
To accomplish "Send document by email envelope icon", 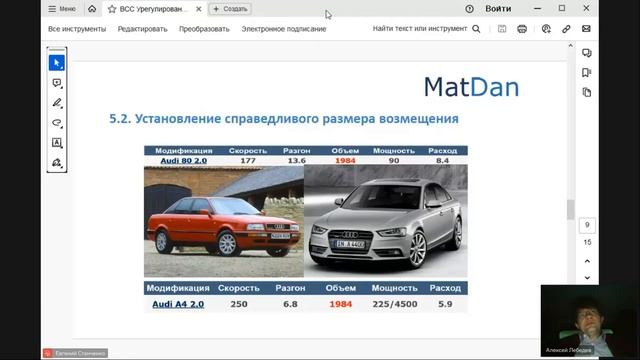I will pos(586,29).
